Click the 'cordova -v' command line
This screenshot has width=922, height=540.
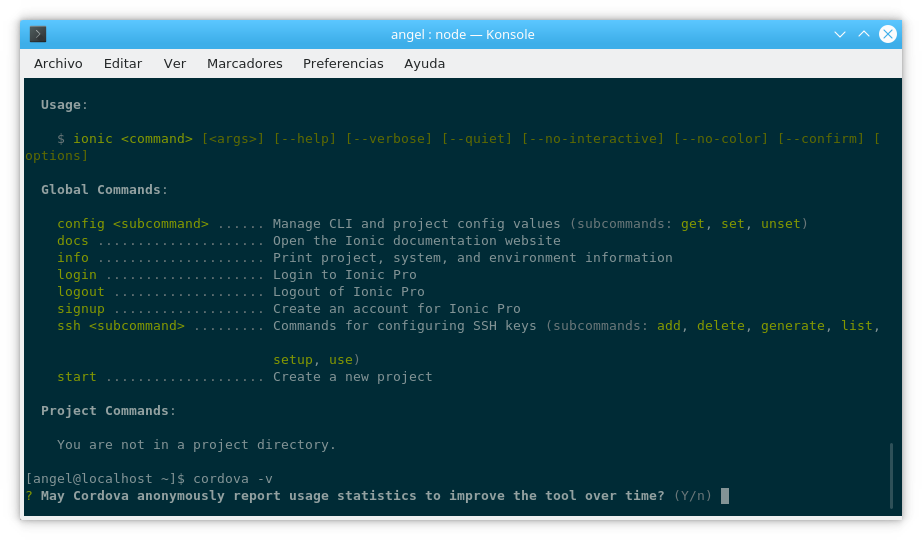(233, 479)
